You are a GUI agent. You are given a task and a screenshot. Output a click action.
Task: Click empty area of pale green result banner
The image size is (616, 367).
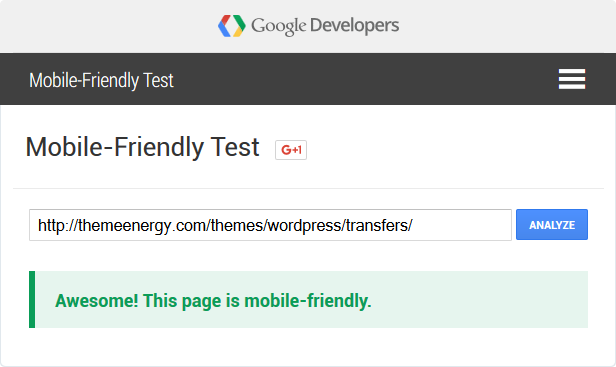tap(479, 299)
